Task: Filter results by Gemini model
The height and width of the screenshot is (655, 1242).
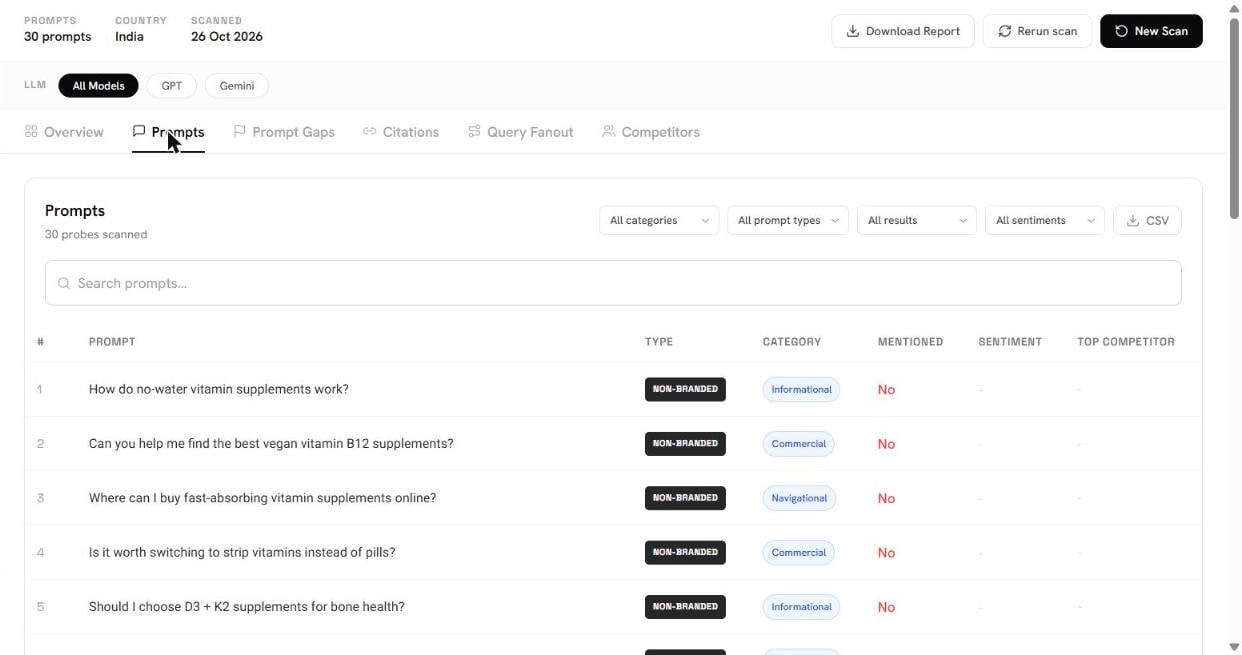Action: [x=237, y=86]
